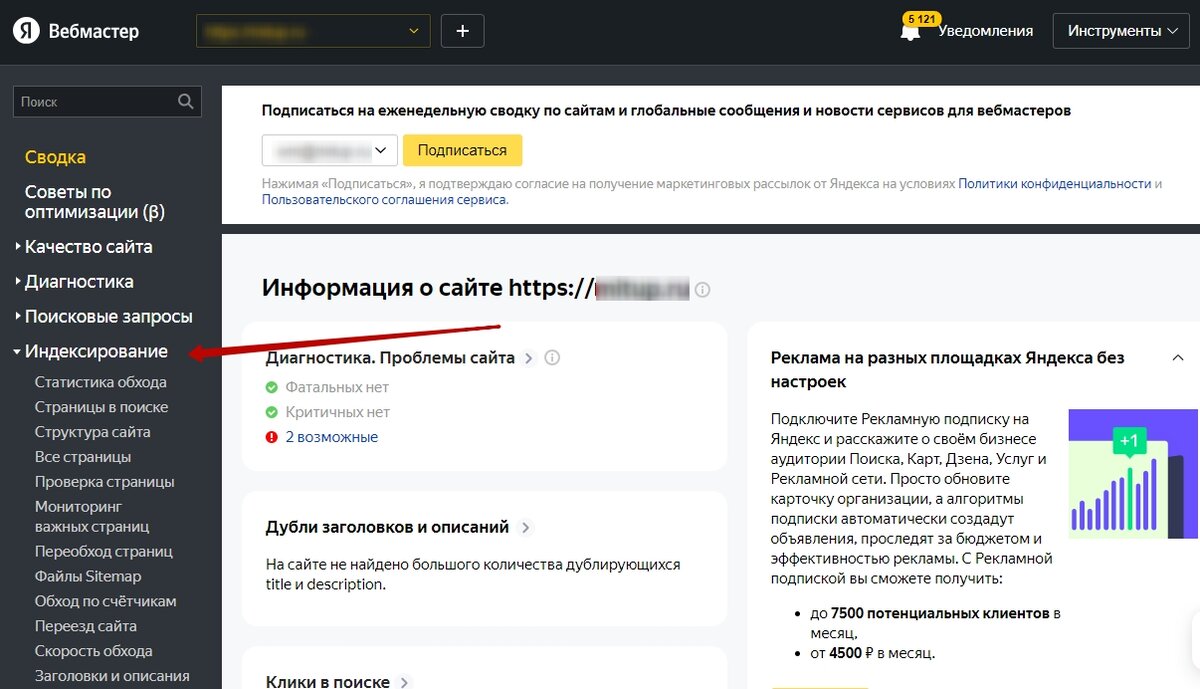
Task: Click the Yandex logo icon
Action: pos(25,31)
